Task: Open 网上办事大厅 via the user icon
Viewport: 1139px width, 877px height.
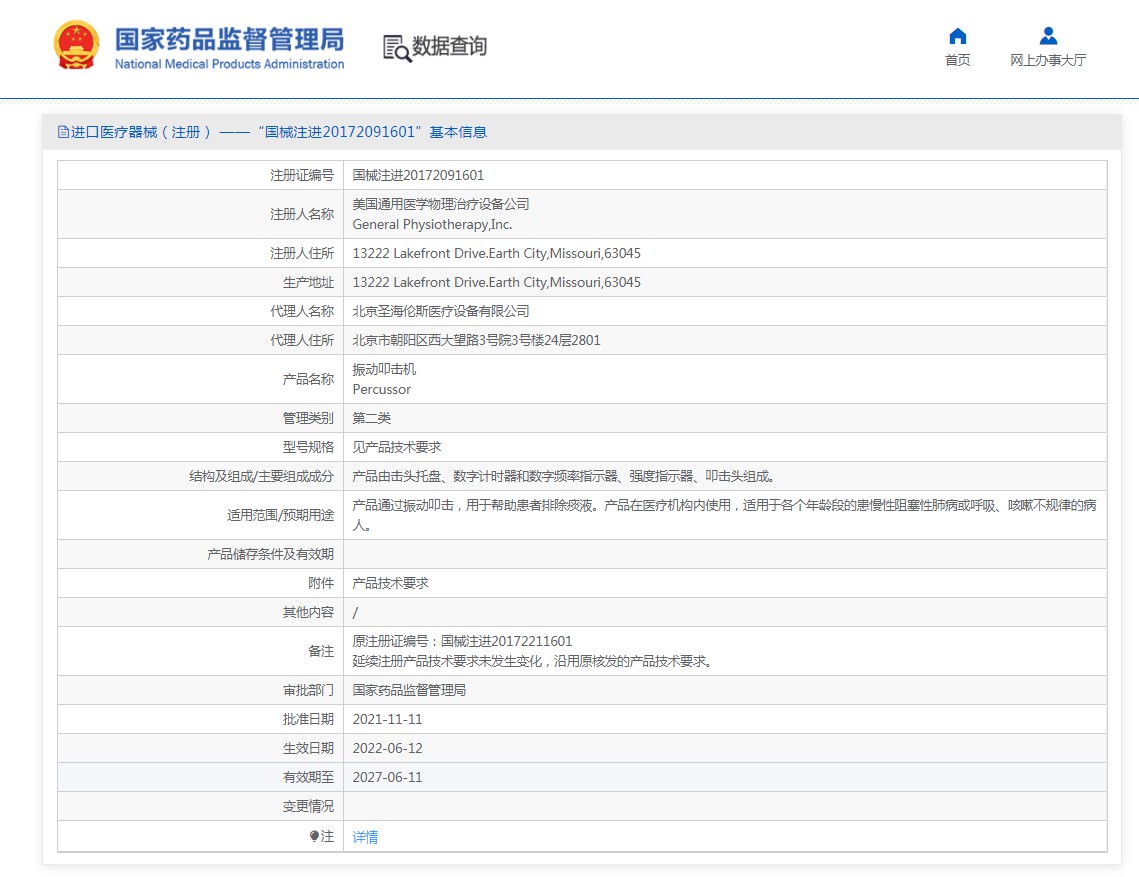Action: pos(1047,36)
